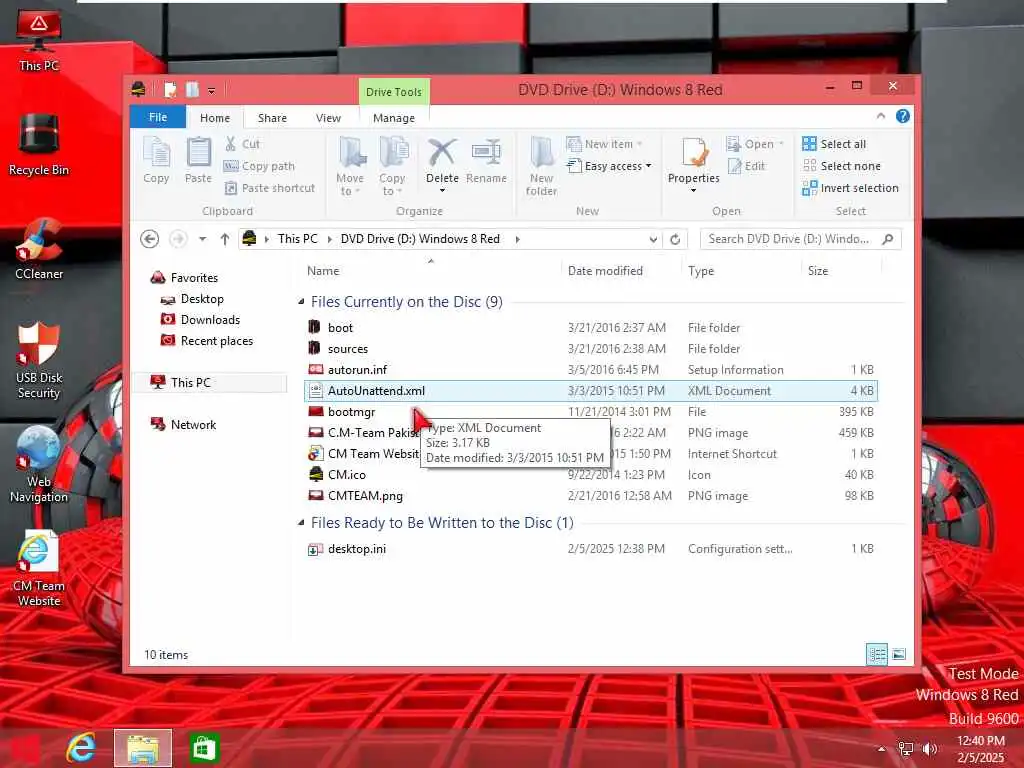
Task: Click the taskbar volume speaker icon
Action: click(929, 748)
